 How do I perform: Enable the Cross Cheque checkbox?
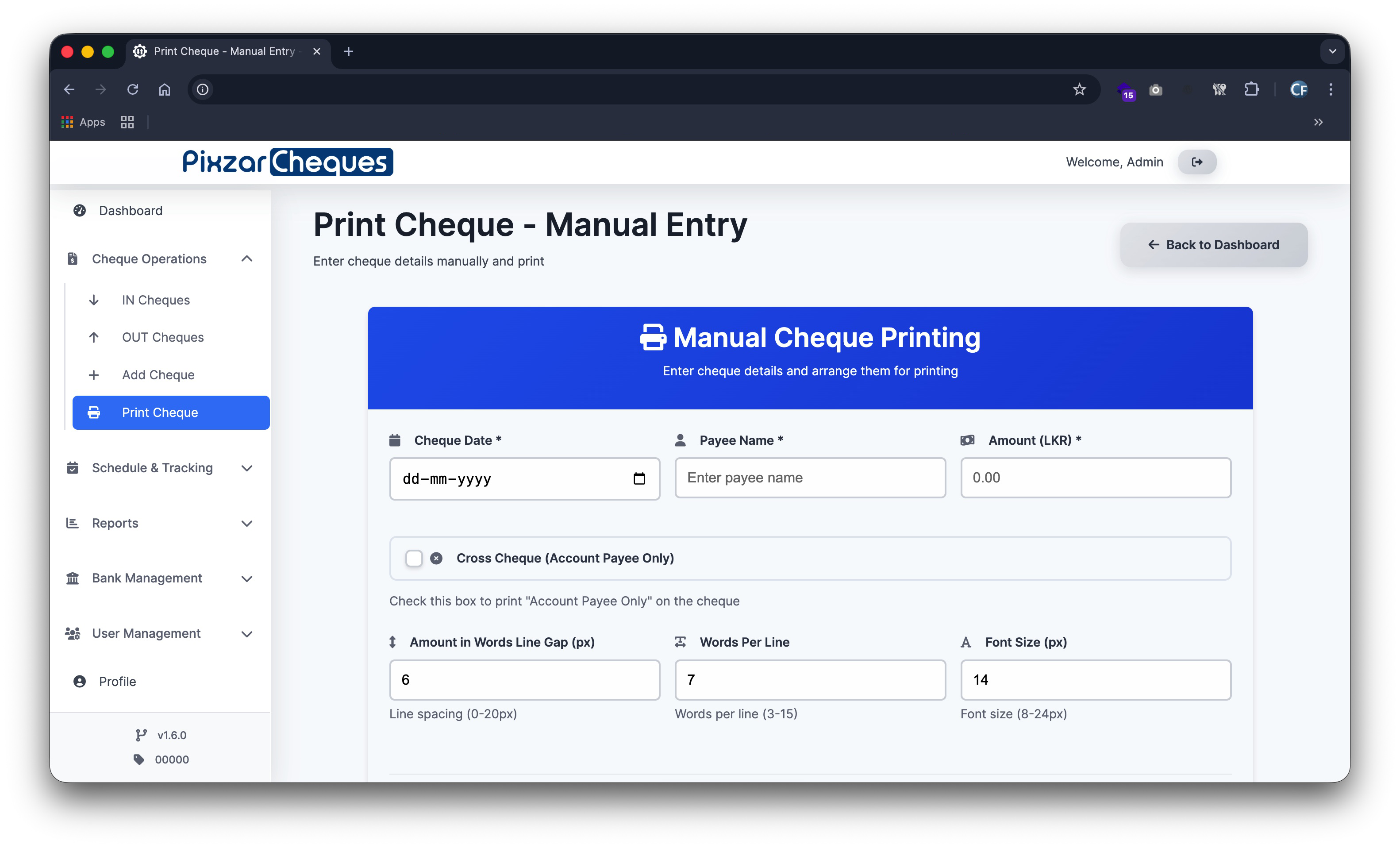point(414,558)
